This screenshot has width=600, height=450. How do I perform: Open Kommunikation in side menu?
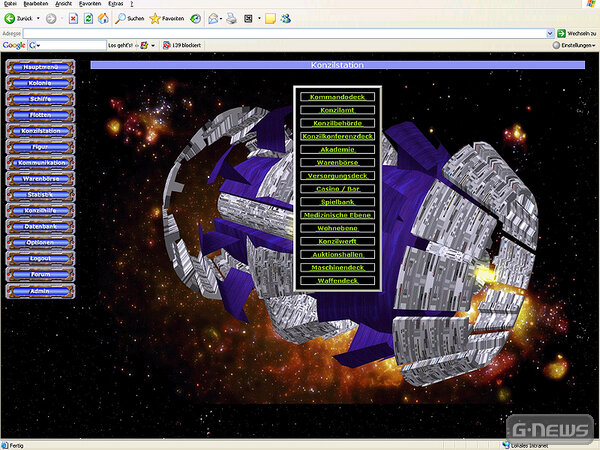coord(41,163)
